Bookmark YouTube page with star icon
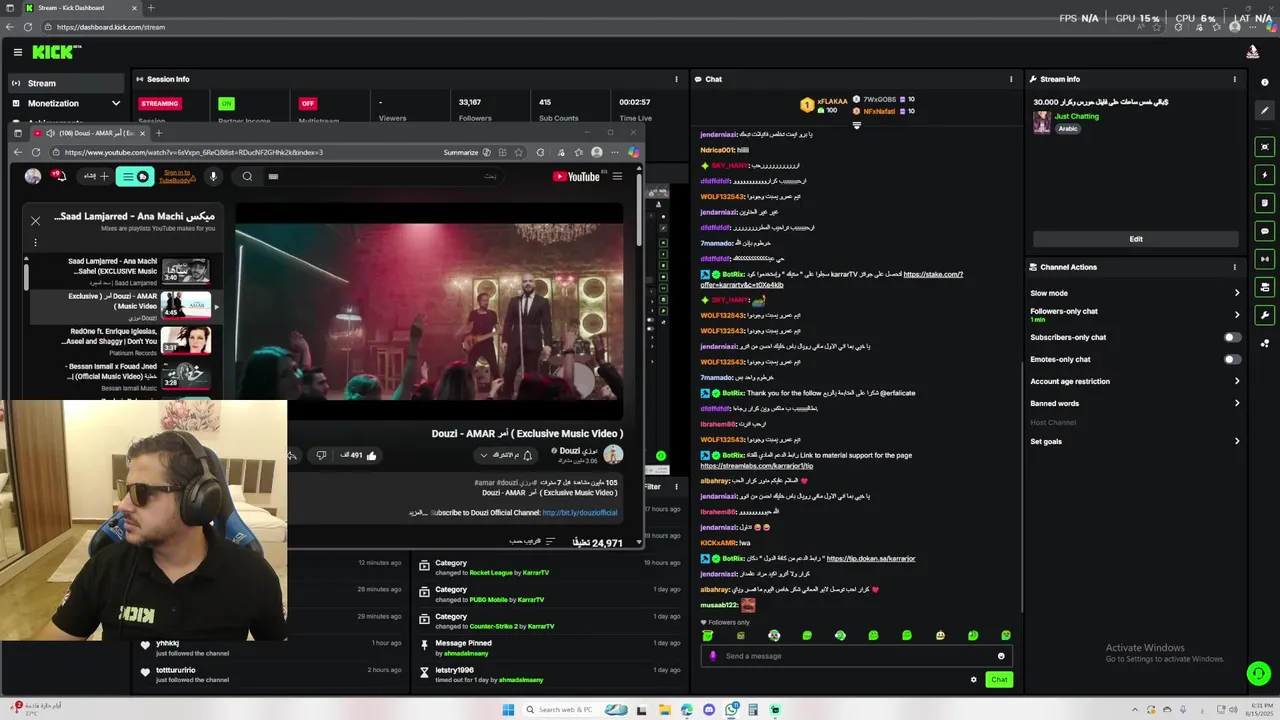The image size is (1280, 720). (x=519, y=152)
